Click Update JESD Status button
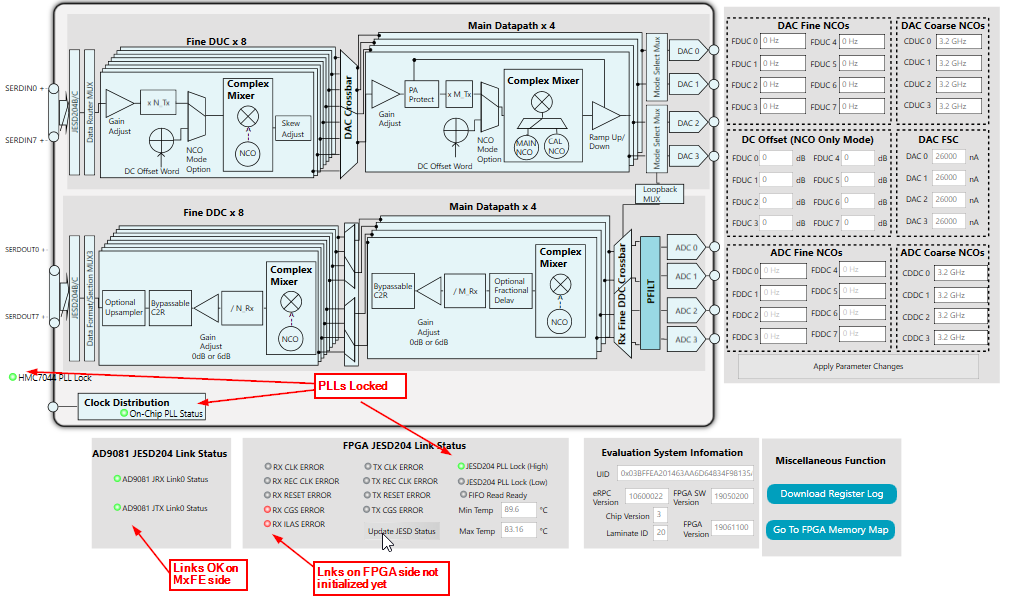Viewport: 1013px width, 611px height. (x=401, y=531)
